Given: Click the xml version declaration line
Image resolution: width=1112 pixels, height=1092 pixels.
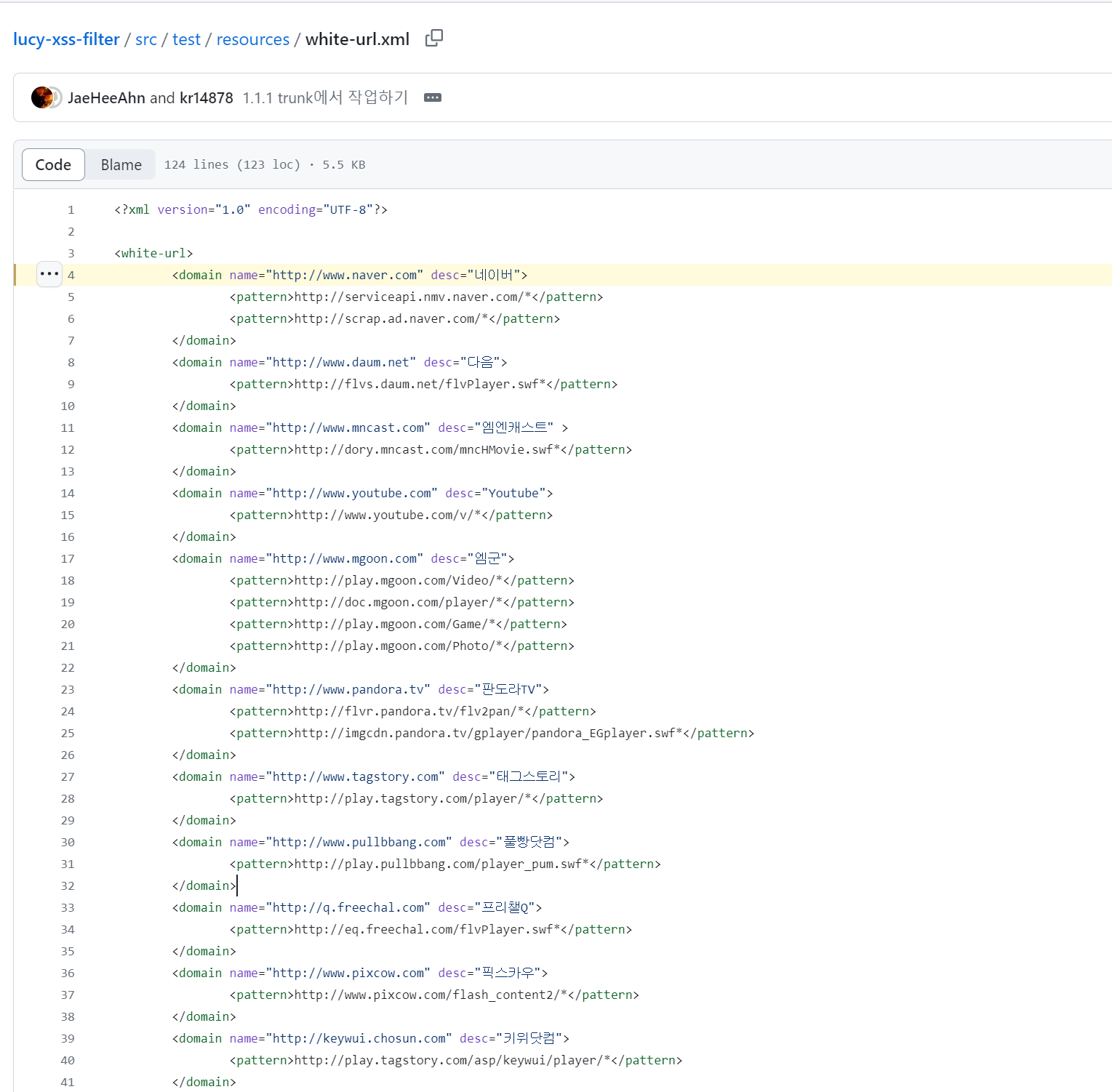Looking at the screenshot, I should coord(251,209).
